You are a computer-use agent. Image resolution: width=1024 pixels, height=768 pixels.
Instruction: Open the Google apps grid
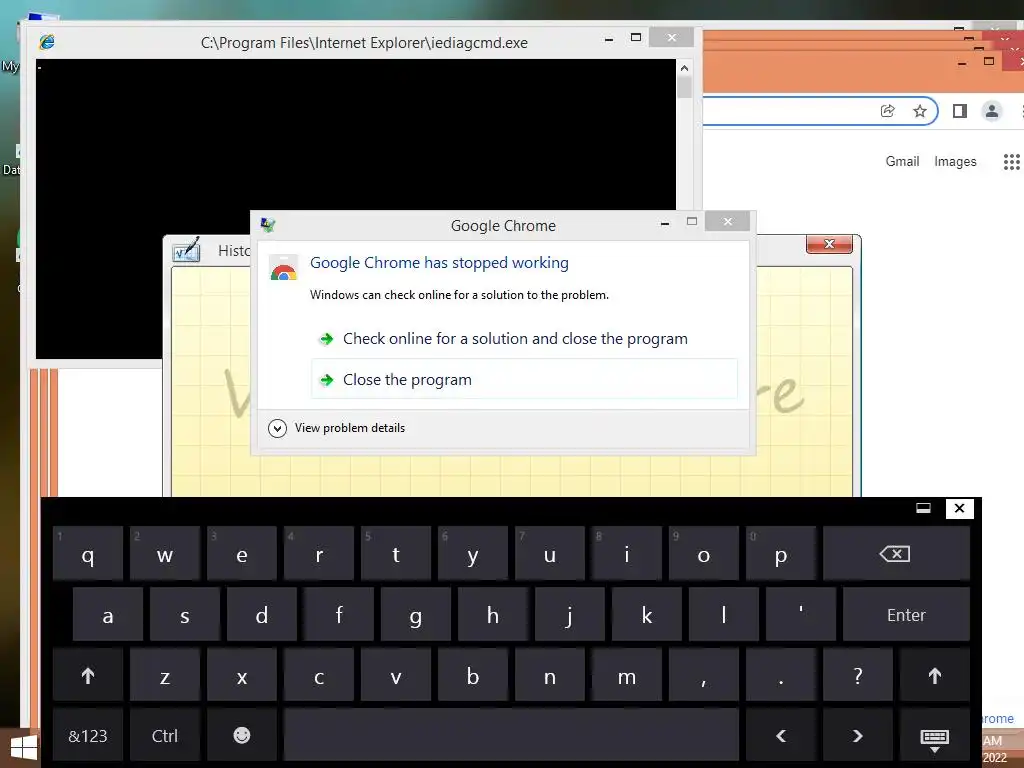(1011, 161)
